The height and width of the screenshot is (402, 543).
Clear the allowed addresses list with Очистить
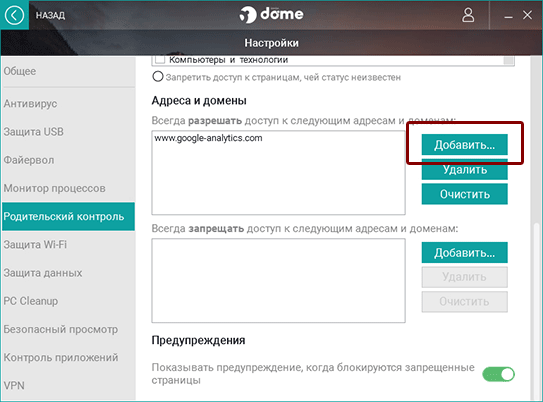point(464,194)
